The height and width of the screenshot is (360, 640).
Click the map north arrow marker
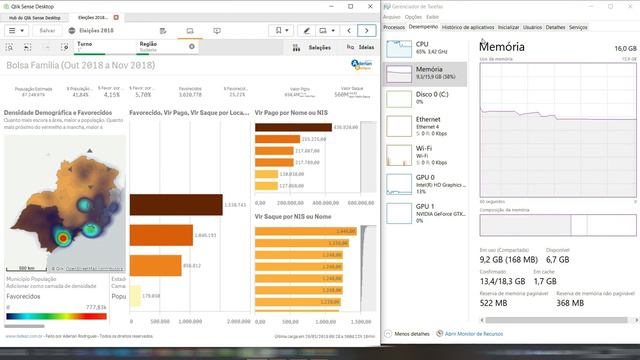[89, 151]
